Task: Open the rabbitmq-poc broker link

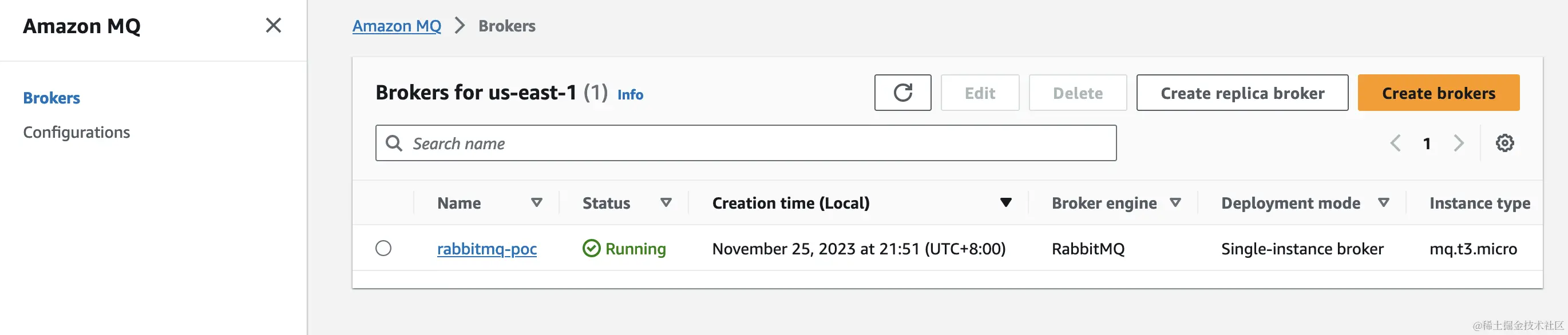Action: point(487,249)
